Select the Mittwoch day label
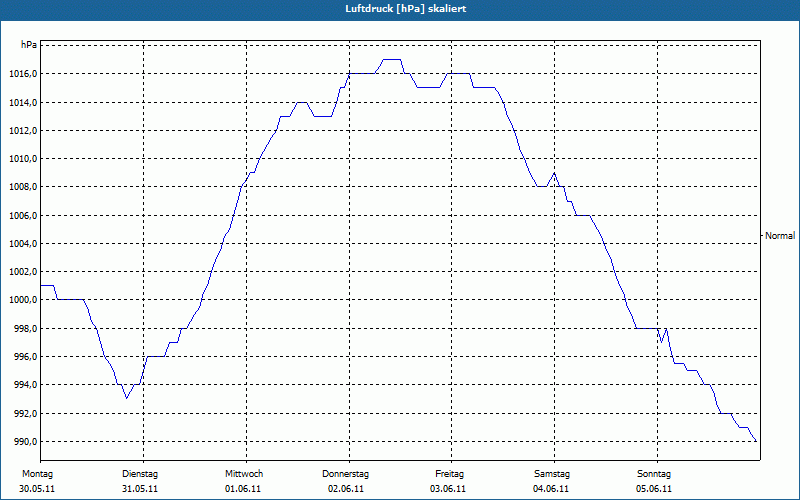The height and width of the screenshot is (500, 800). coord(244,474)
